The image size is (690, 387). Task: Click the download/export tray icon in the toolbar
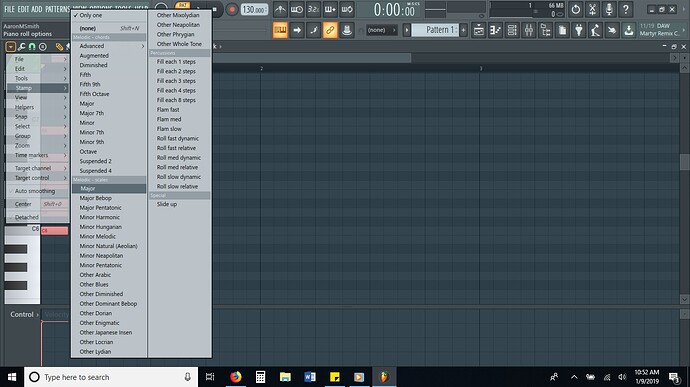(x=629, y=30)
